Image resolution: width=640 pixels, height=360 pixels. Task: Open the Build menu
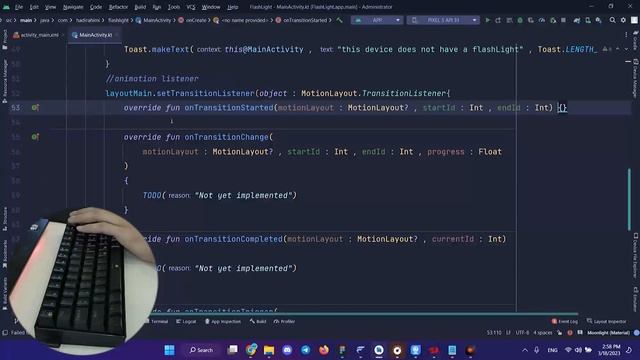[x=140, y=7]
